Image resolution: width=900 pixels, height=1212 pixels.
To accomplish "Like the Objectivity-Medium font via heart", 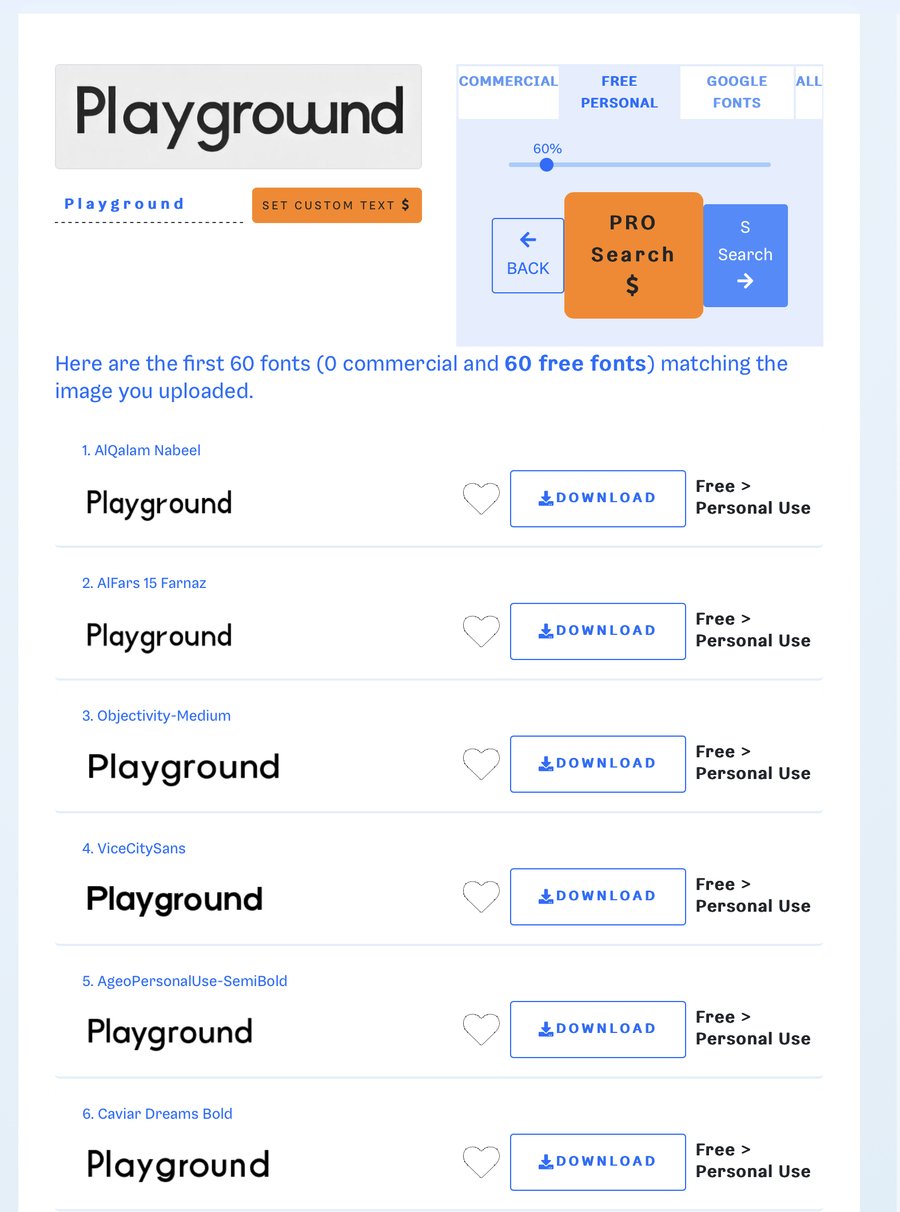I will click(x=481, y=764).
